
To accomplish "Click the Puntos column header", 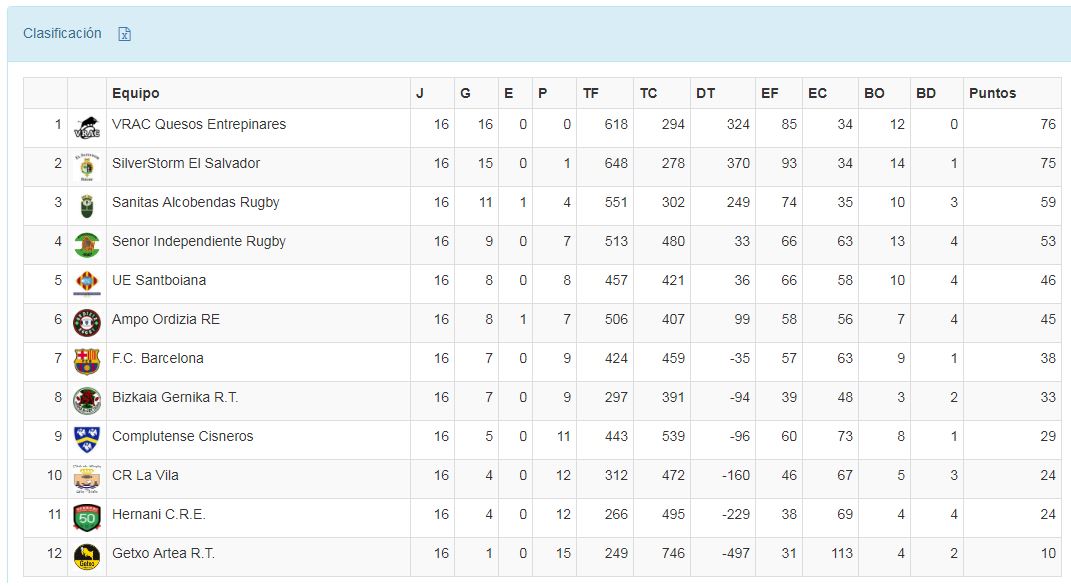I will 992,93.
